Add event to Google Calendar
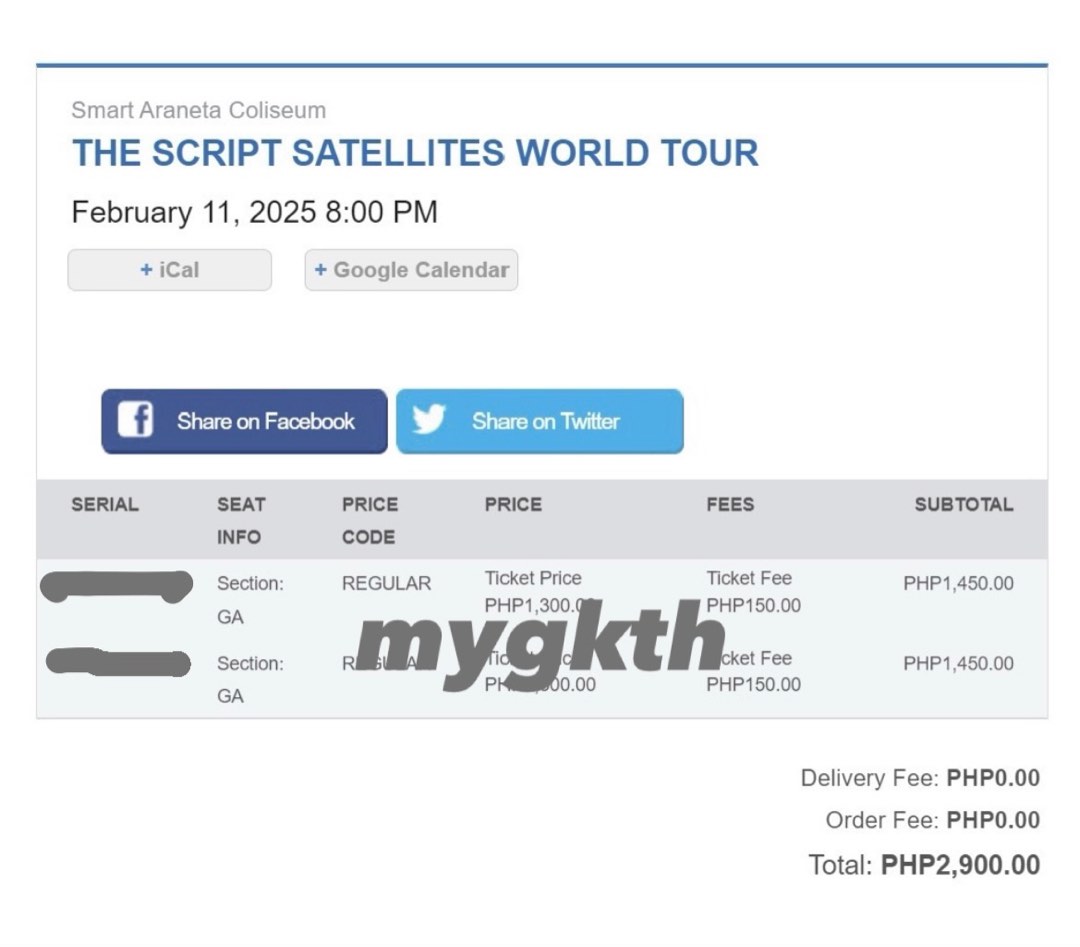Image resolution: width=1080 pixels, height=947 pixels. coord(410,270)
